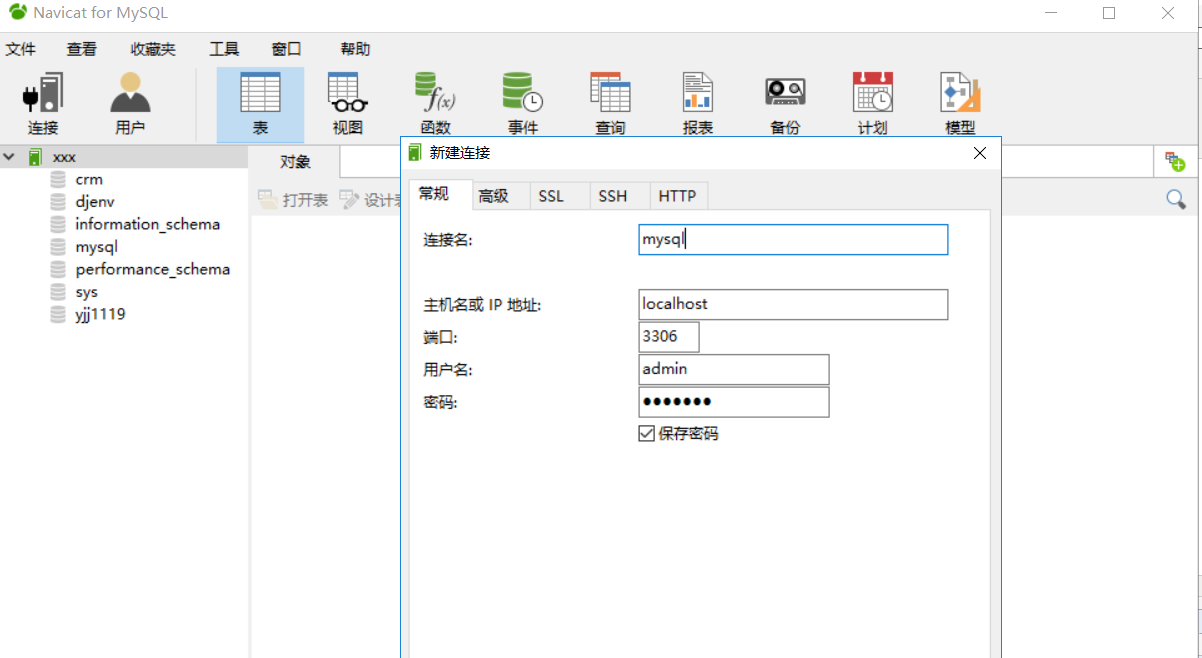Viewport: 1202px width, 658px height.
Task: Collapse the xxx connection tree node
Action: [9, 157]
